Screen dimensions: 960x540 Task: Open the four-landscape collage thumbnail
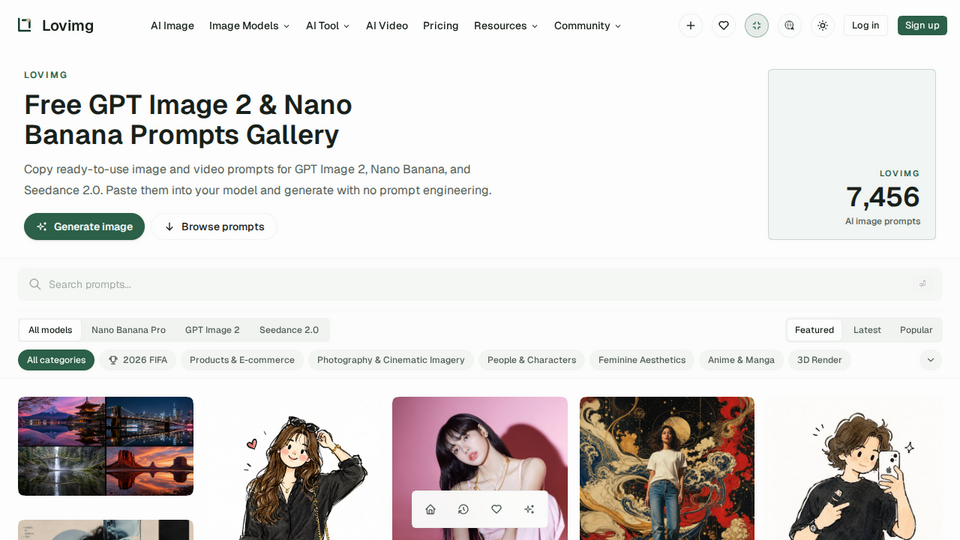106,446
